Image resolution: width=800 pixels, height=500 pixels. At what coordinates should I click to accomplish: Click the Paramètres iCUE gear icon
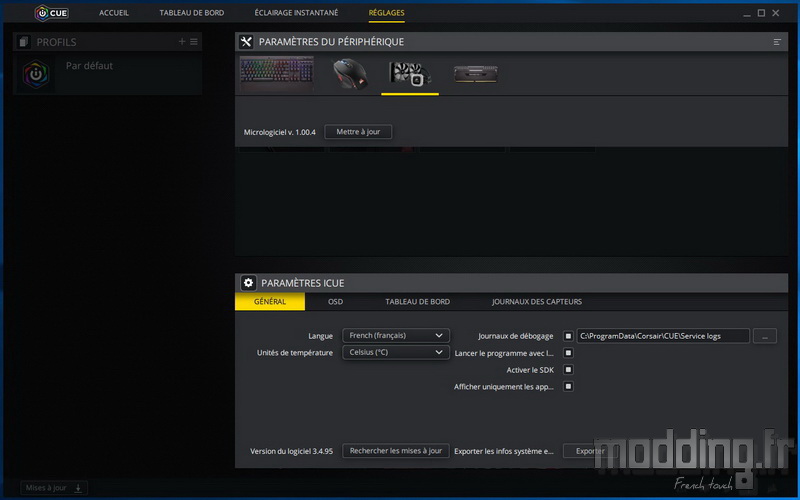pos(248,283)
